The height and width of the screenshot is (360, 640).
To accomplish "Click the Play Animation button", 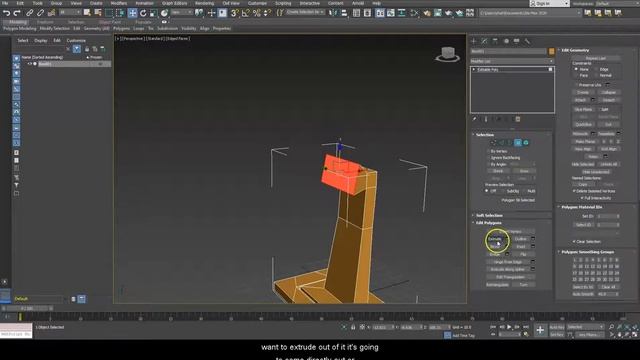I will pos(509,327).
